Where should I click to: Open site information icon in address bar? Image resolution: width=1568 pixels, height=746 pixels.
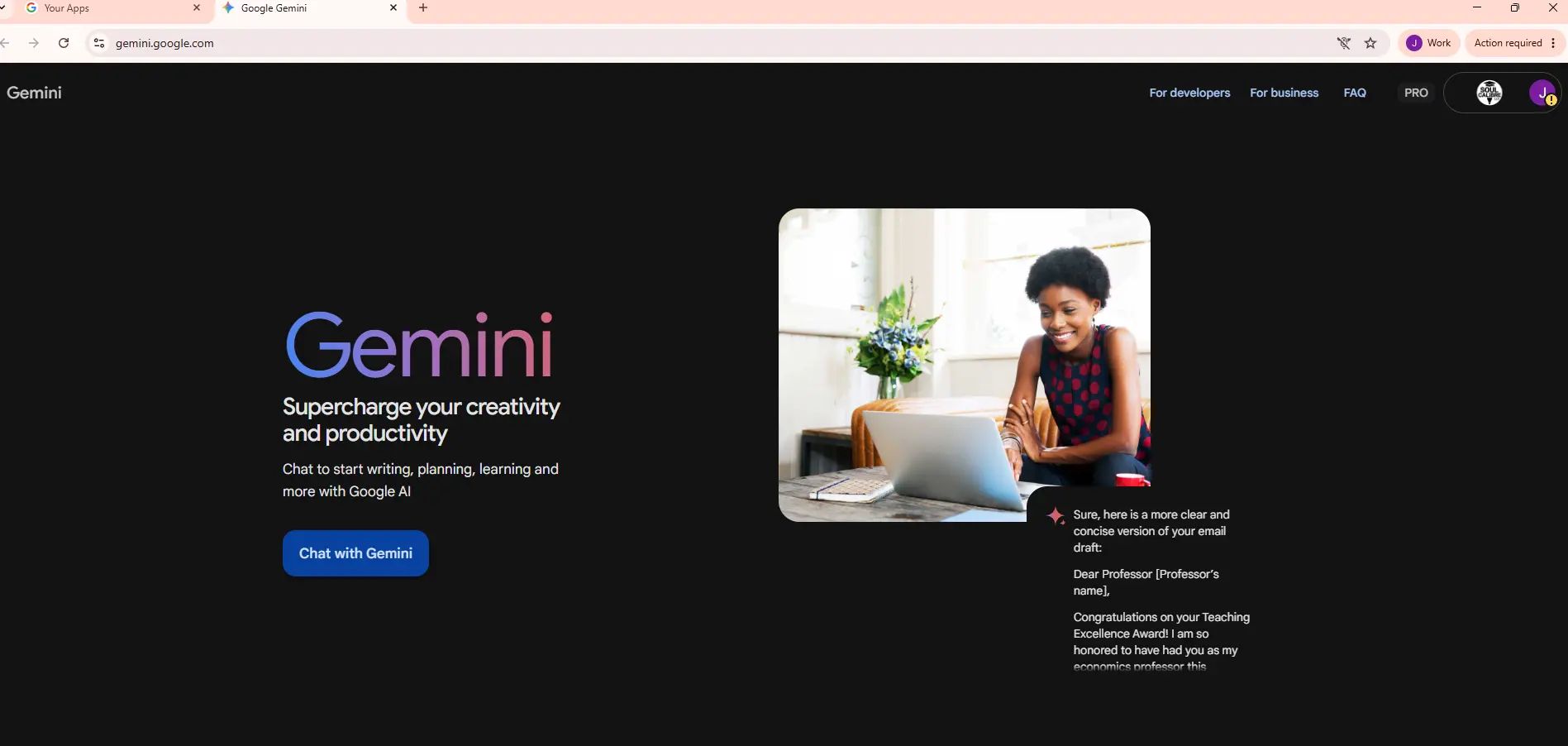99,43
